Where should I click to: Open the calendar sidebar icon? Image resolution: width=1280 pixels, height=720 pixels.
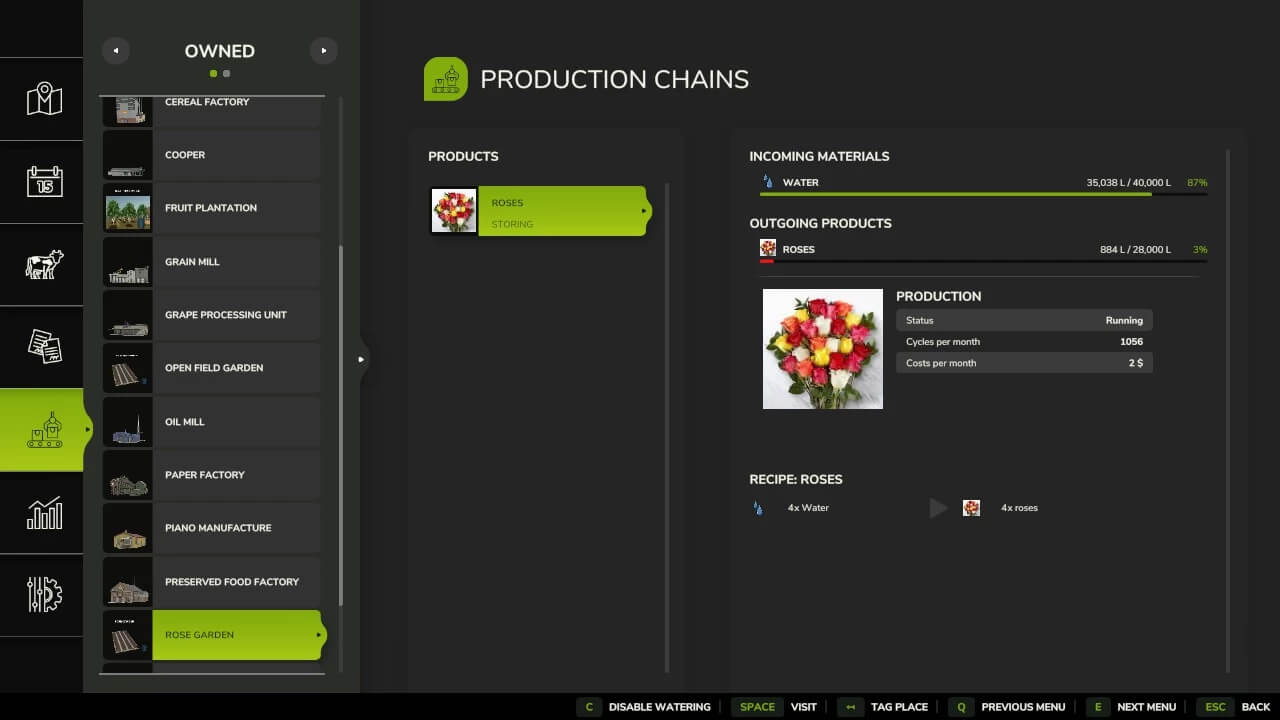pos(44,181)
